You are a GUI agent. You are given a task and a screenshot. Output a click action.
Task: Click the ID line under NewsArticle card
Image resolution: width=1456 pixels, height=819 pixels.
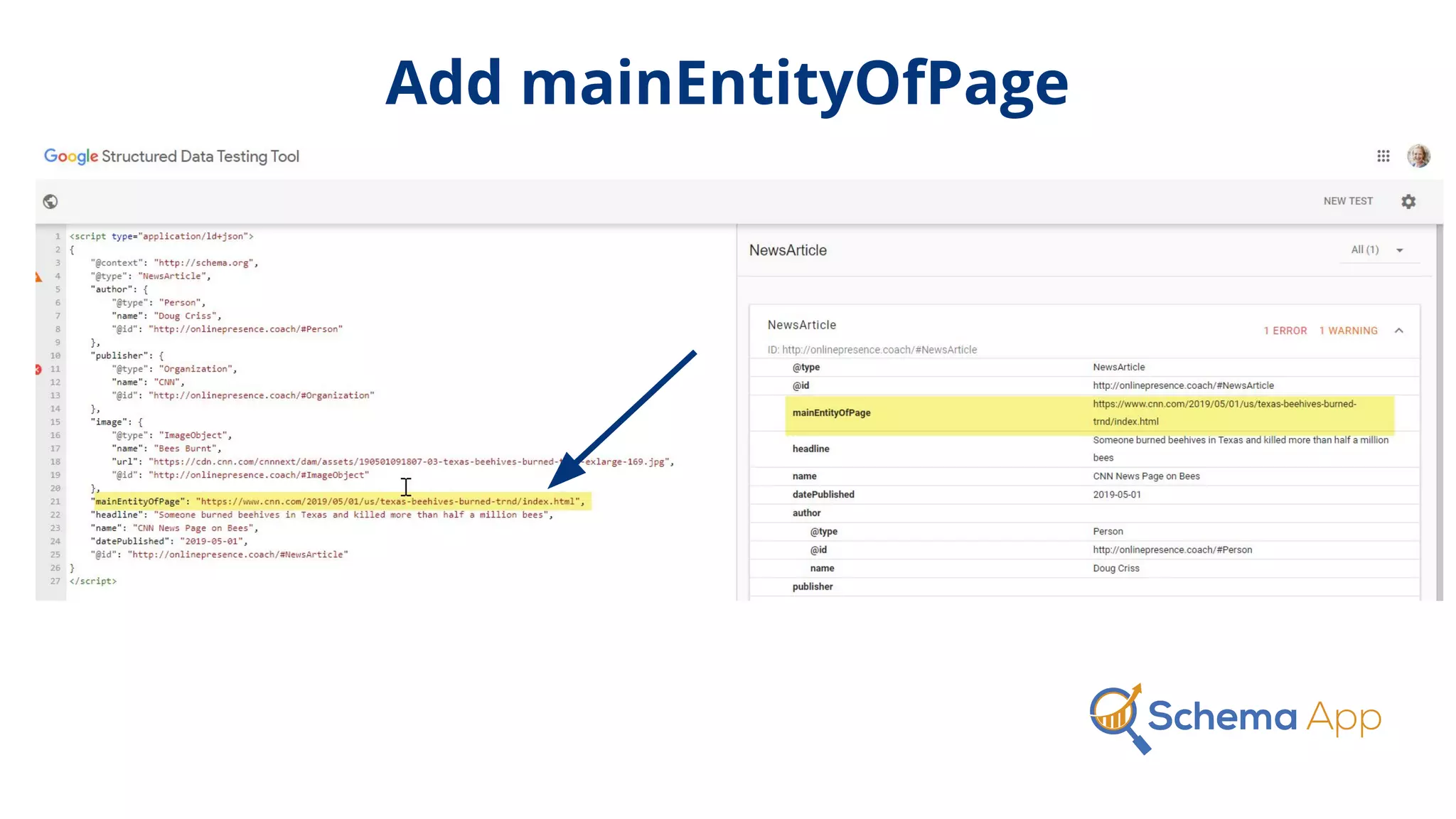coord(872,350)
